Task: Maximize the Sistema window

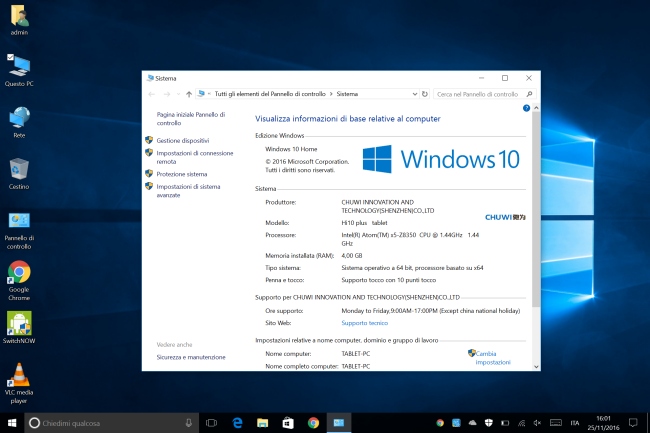Action: (505, 78)
